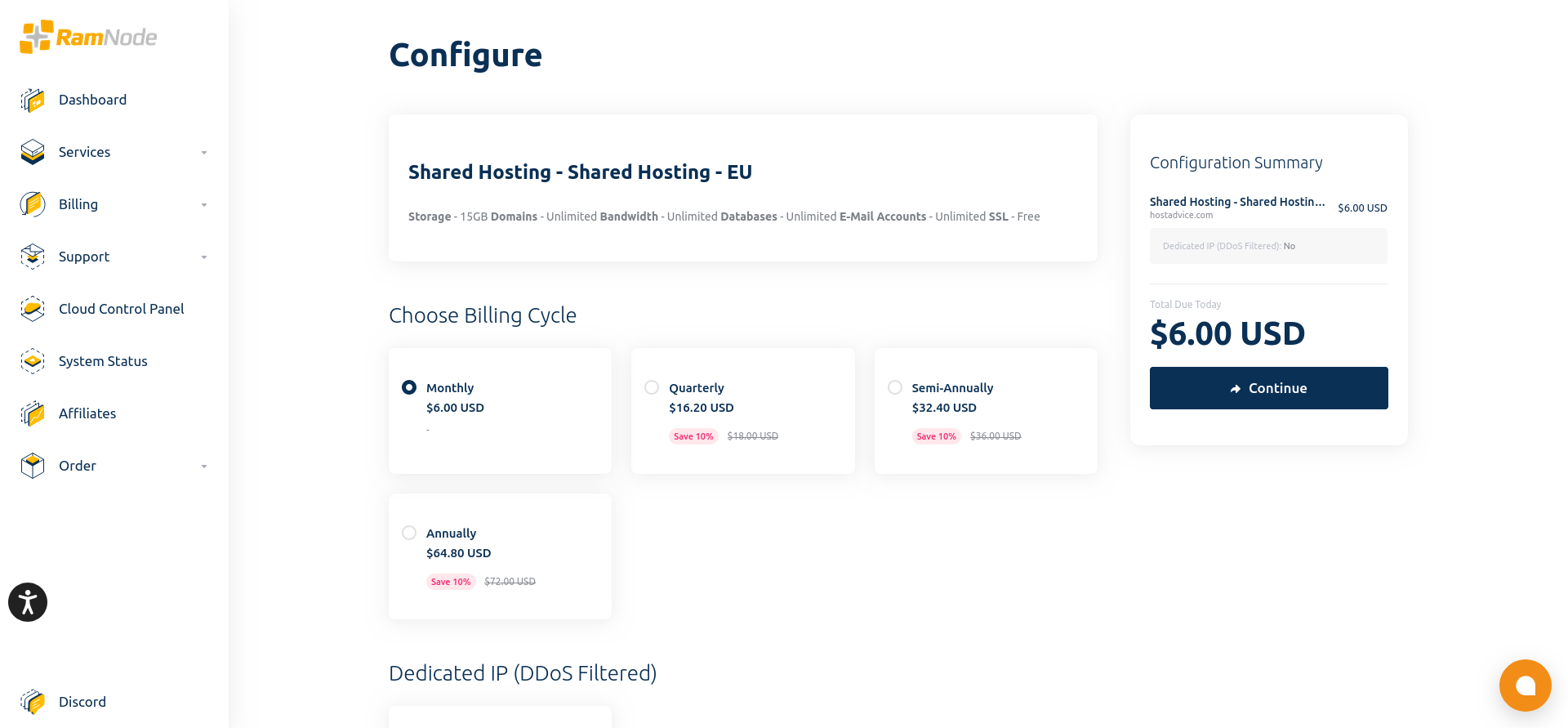The image size is (1568, 728).
Task: Click Save 10% badge on Quarterly
Action: [693, 436]
